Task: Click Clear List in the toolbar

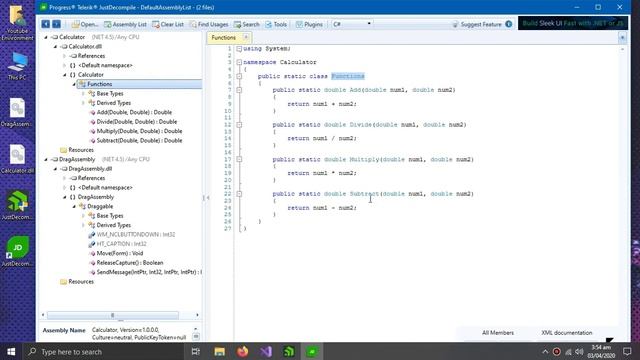Action: coord(168,24)
